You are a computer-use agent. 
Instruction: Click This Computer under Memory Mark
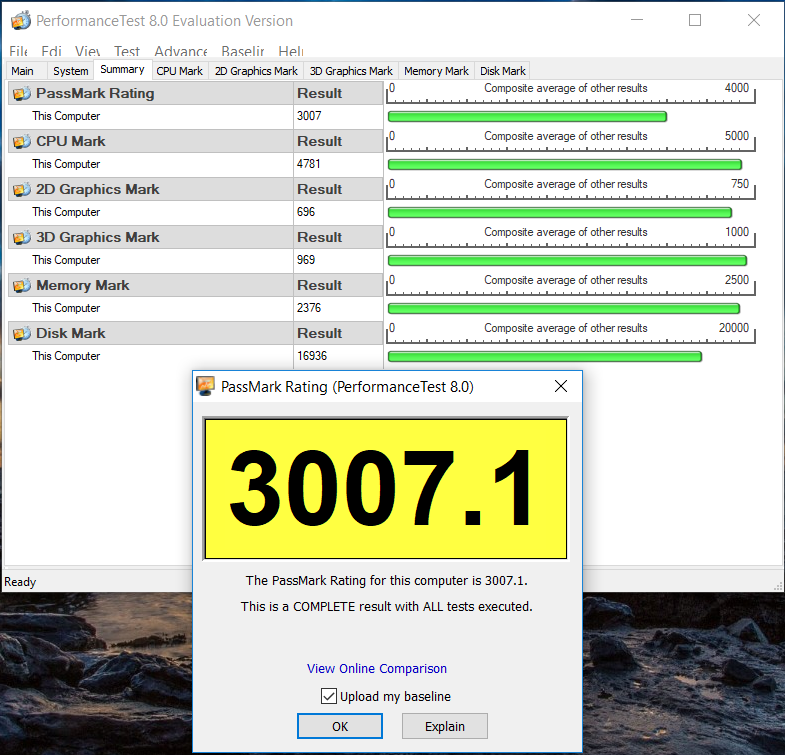click(66, 308)
